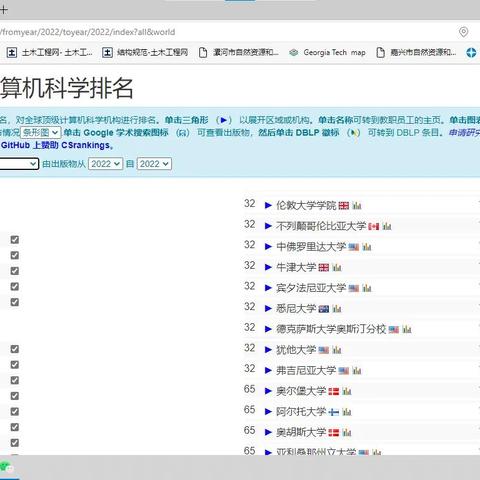Open the to-year 2022 dropdown after 自
Screen dimensions: 480x480
(x=154, y=164)
